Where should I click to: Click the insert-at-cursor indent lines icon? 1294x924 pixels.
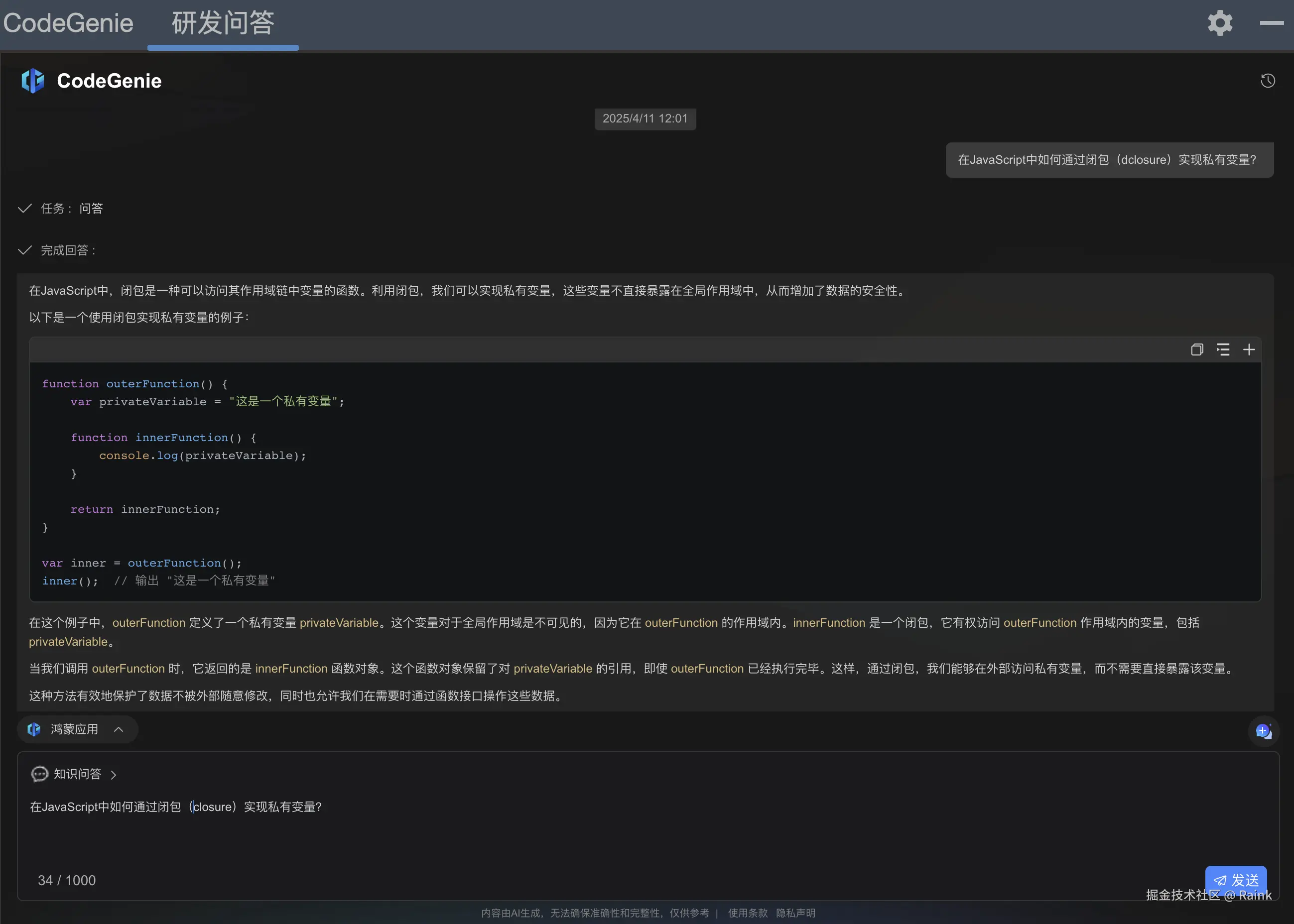(1223, 349)
